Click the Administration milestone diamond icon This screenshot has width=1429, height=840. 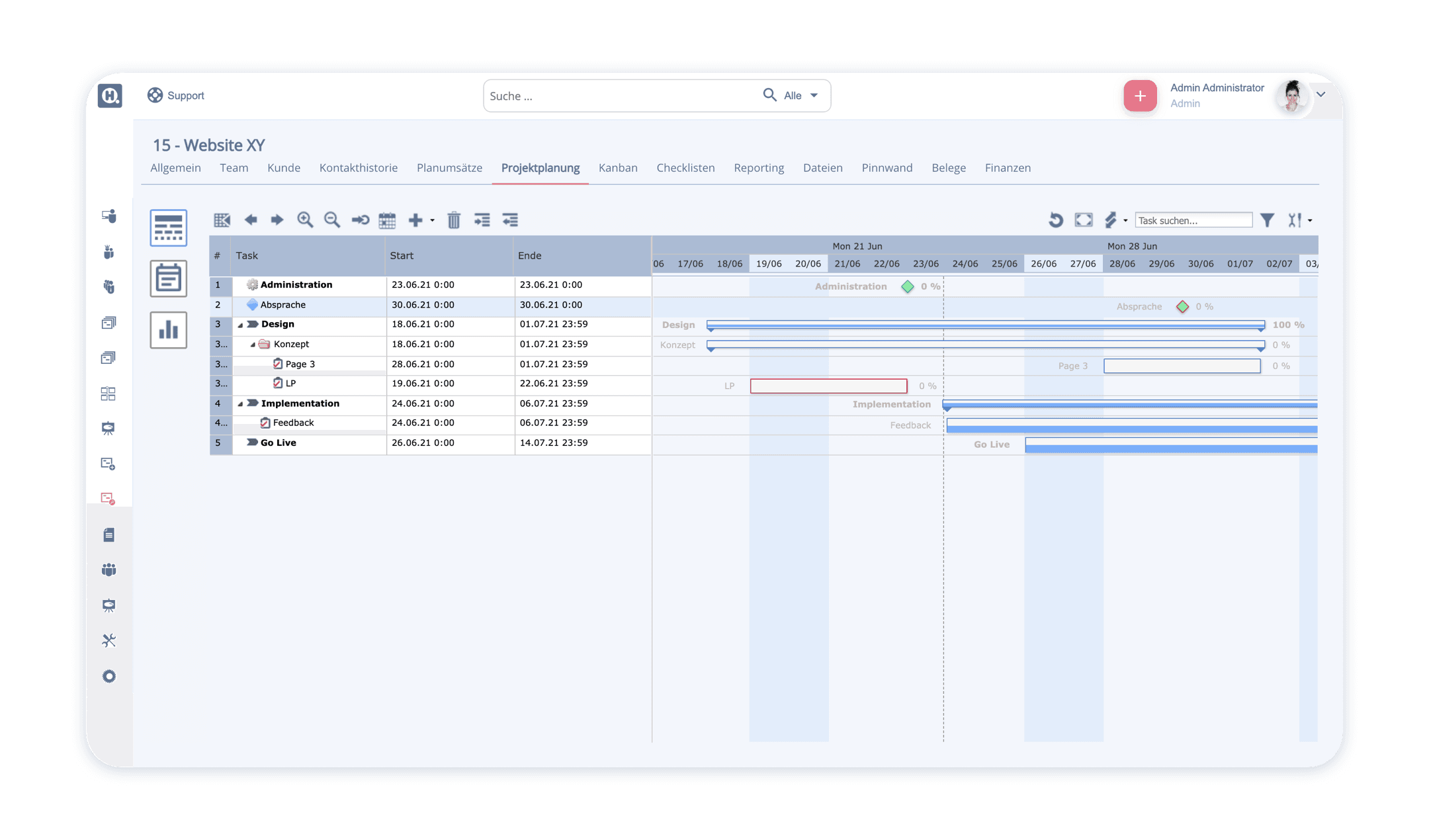[907, 286]
